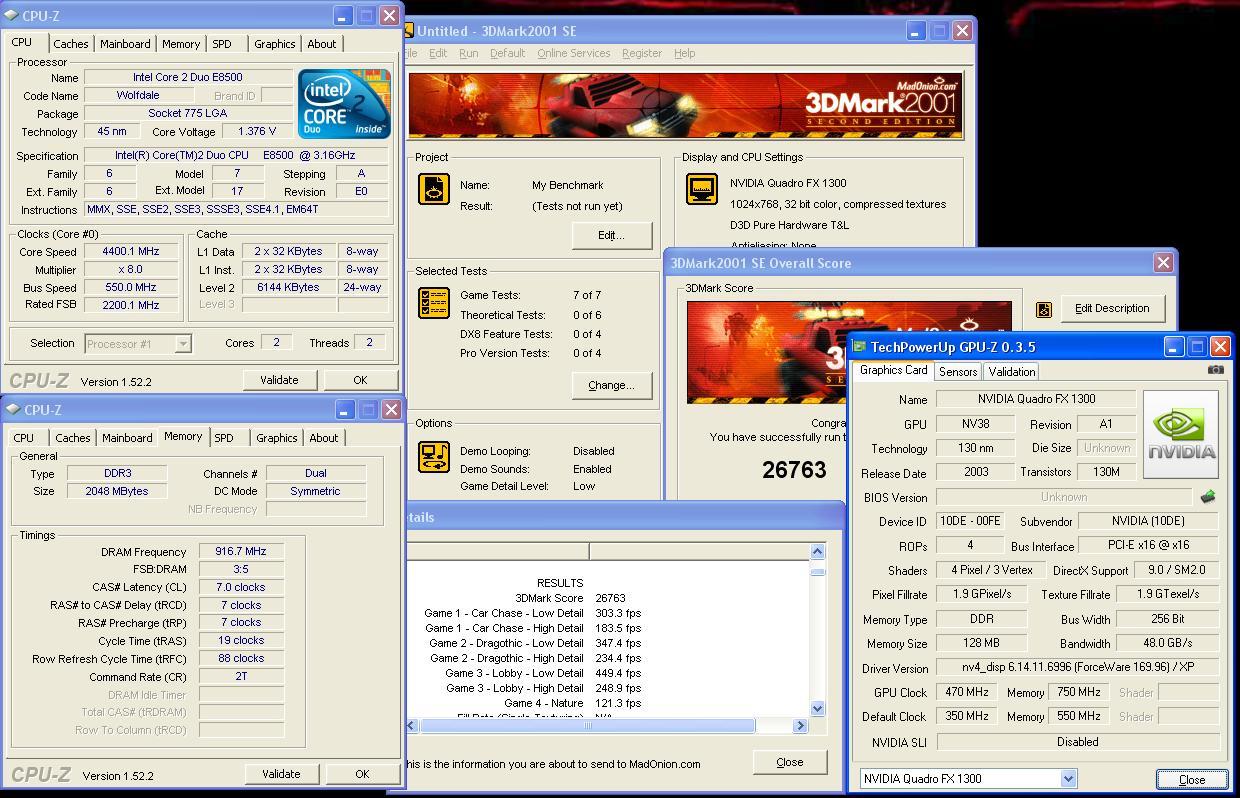Click the Core Speed value 4400.1 MHz
Screen dimensions: 1240x798
point(130,252)
